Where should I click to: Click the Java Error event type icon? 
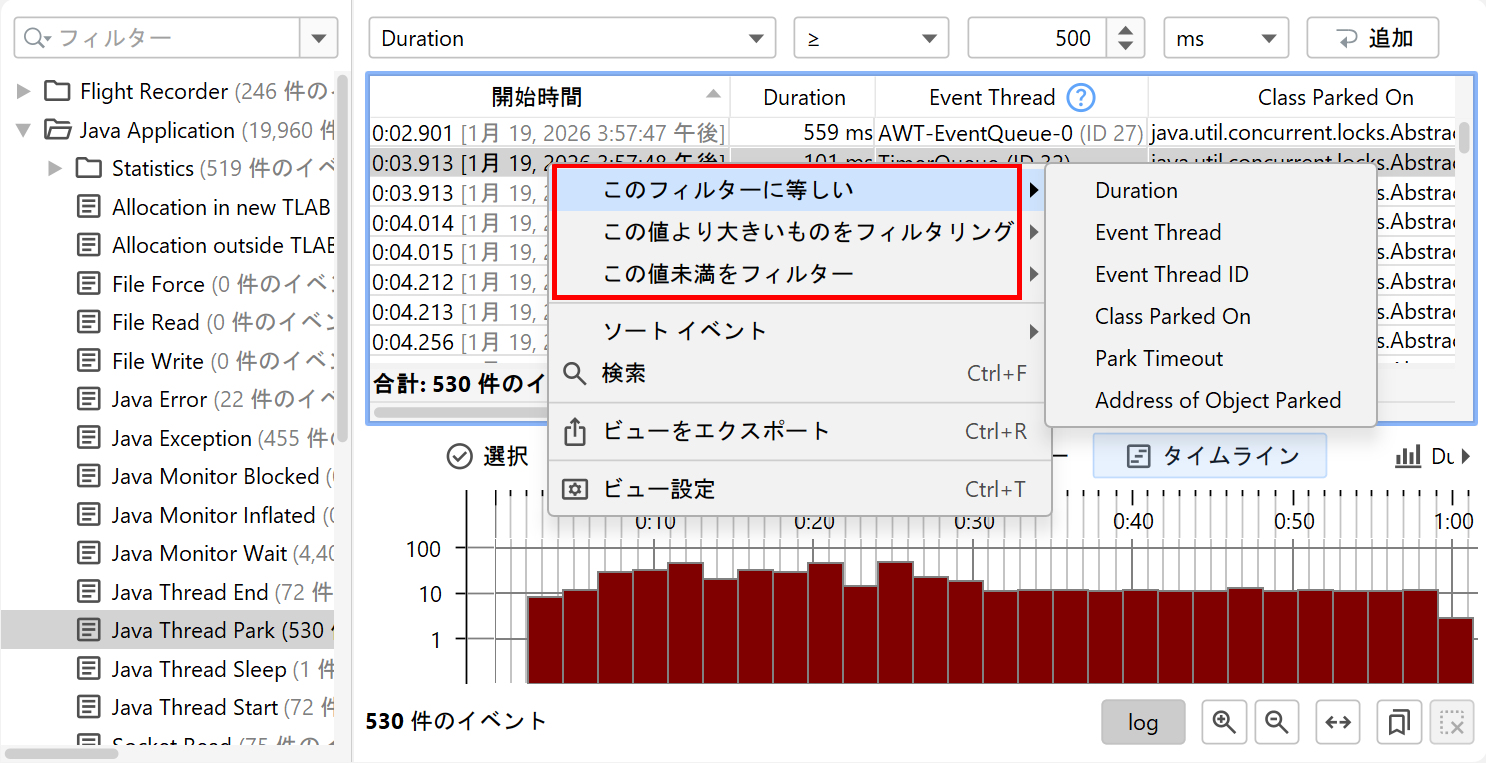90,400
